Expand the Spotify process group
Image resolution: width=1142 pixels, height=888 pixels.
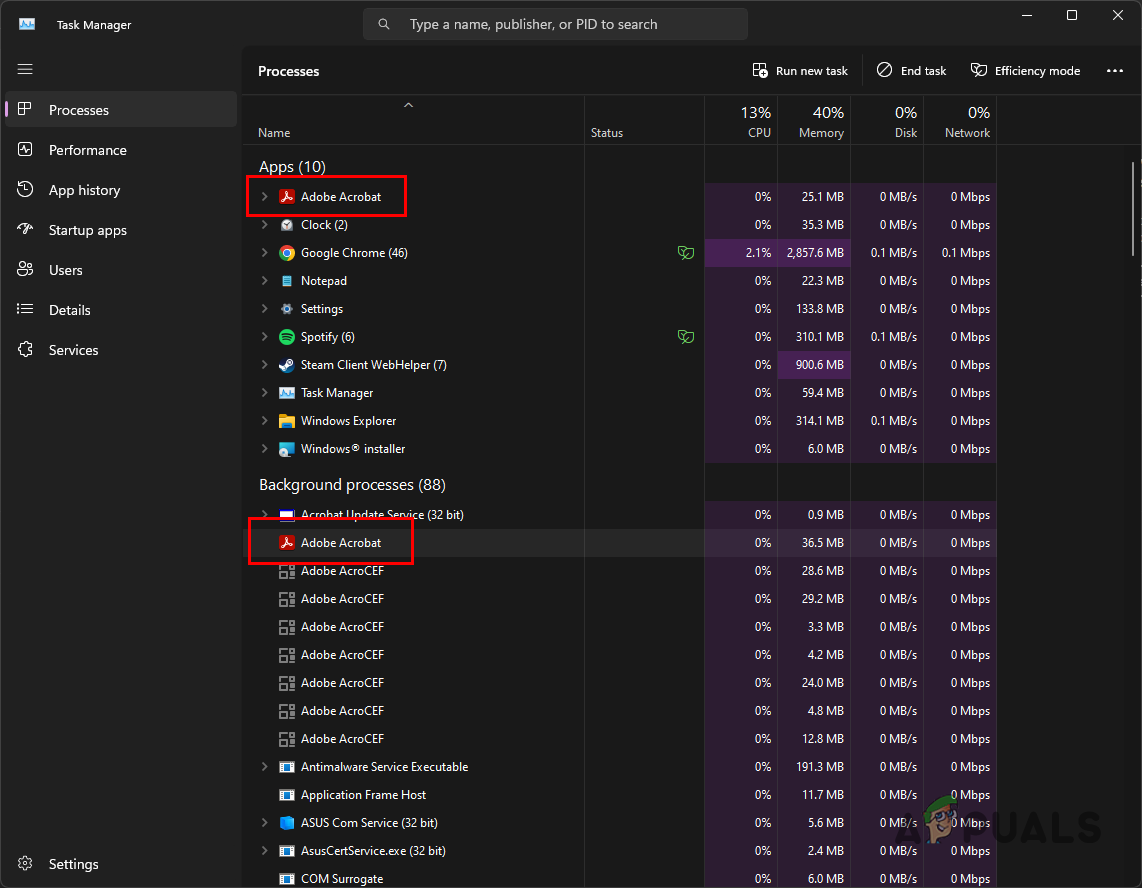[264, 337]
